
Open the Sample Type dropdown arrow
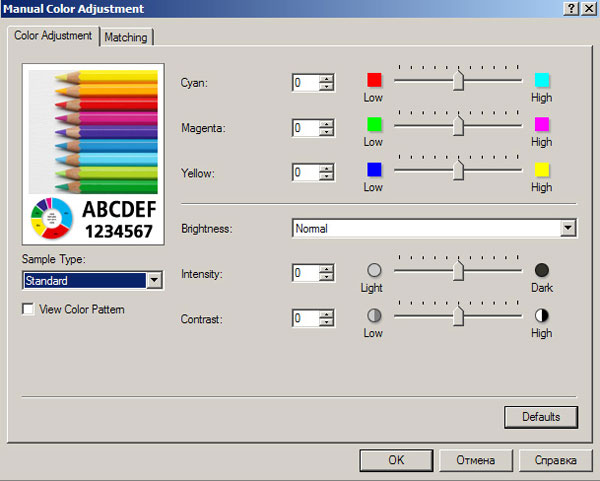tap(154, 280)
